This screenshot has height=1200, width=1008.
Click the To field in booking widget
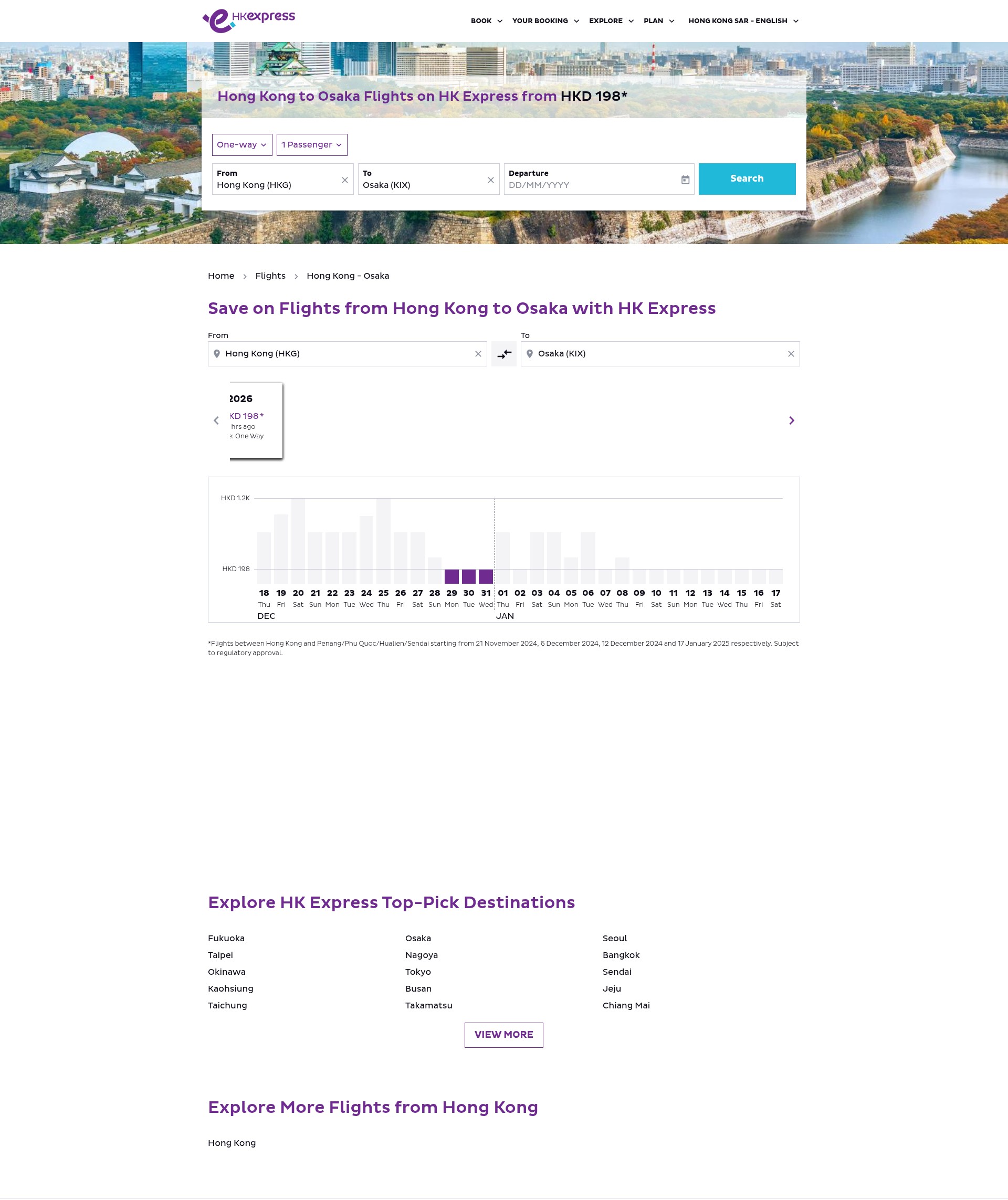coord(428,179)
